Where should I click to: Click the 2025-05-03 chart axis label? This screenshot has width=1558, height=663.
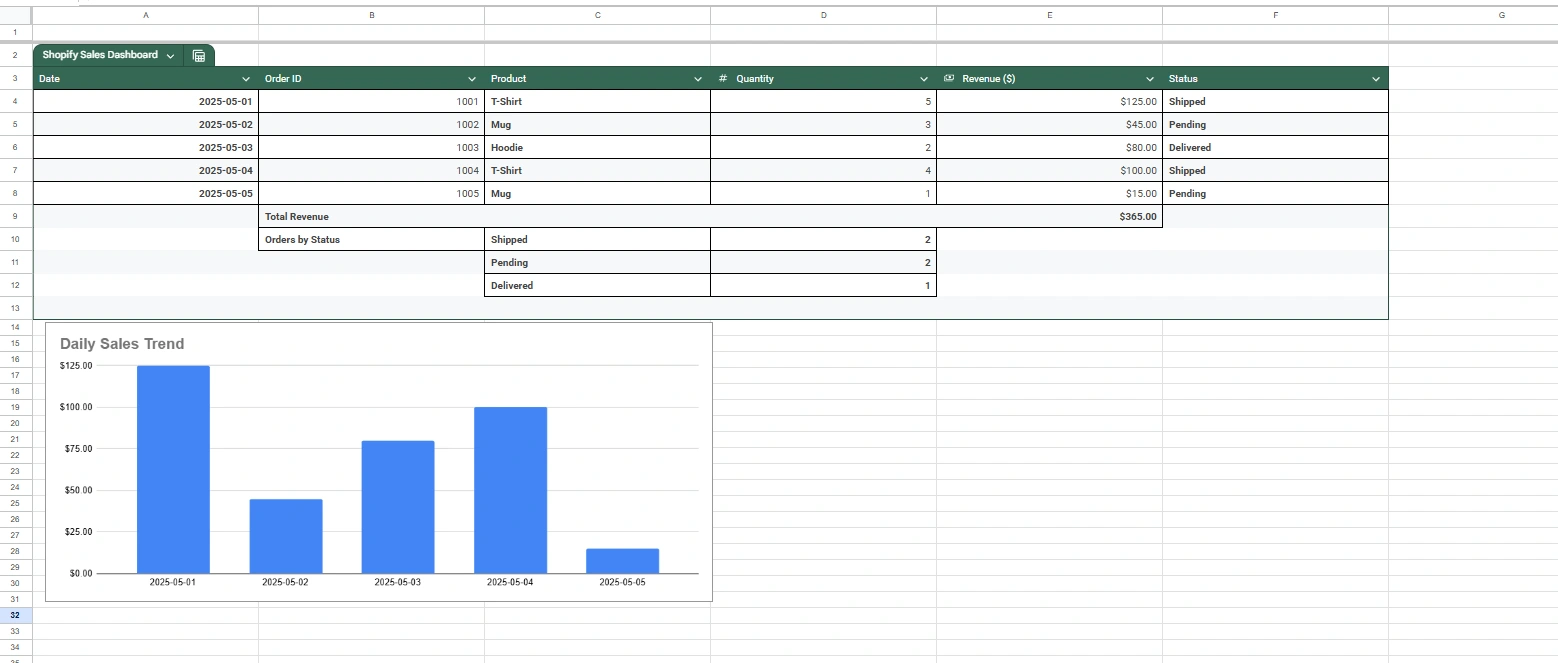(398, 582)
